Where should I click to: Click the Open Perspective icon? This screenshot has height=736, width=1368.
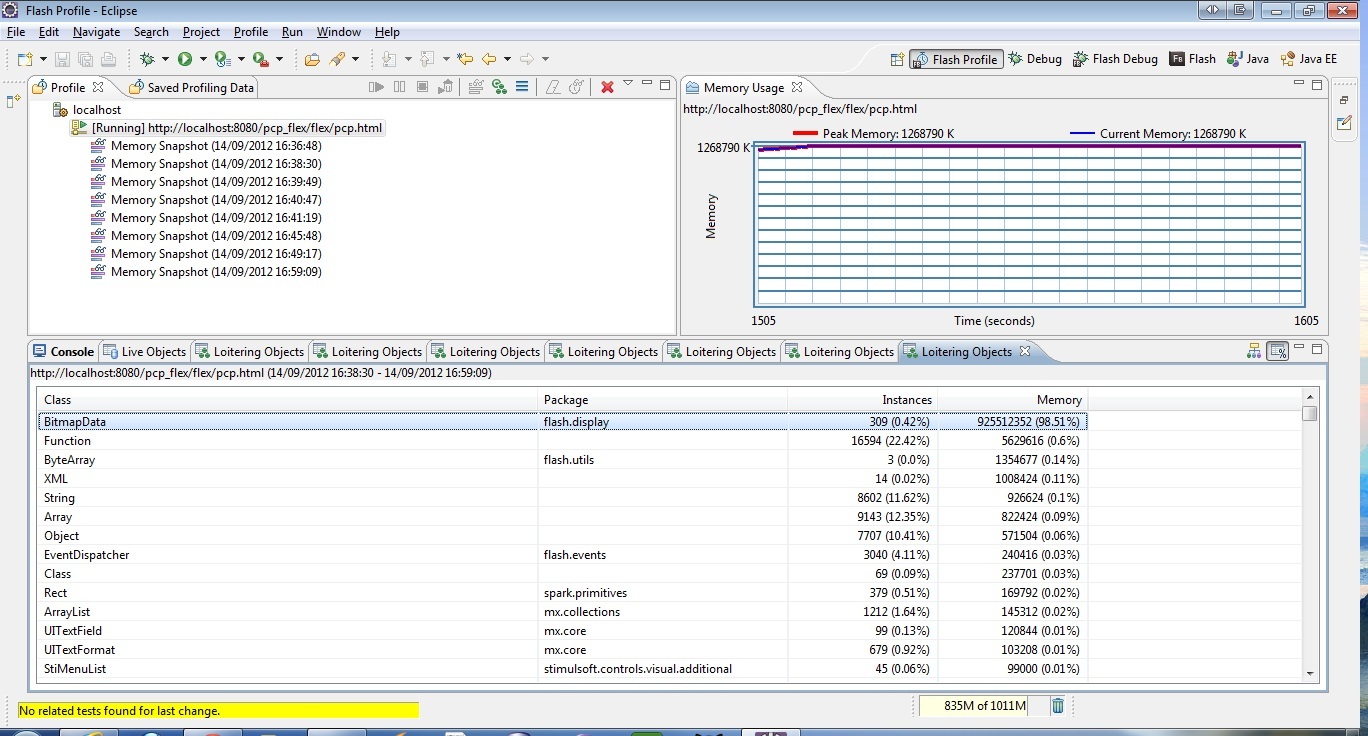point(897,59)
